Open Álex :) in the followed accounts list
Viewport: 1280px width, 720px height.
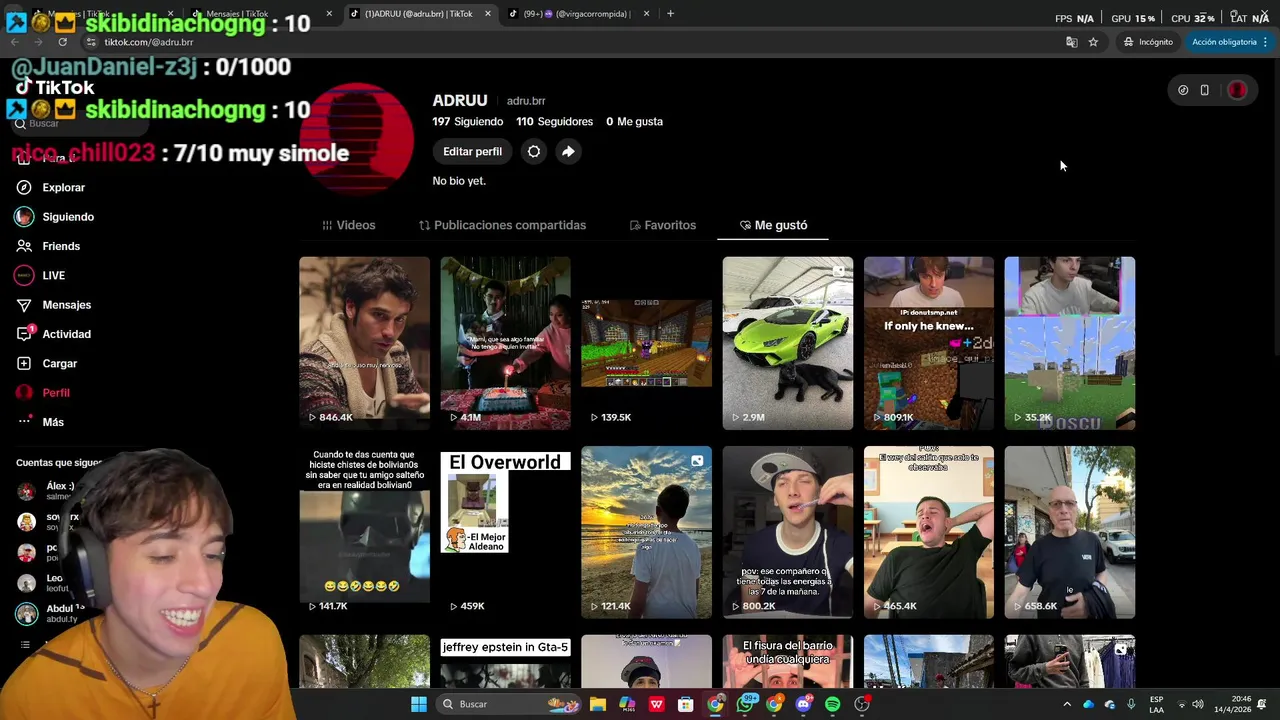point(48,490)
